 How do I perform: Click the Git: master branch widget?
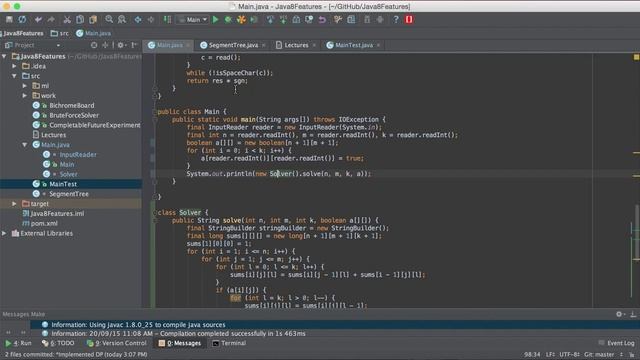click(x=599, y=354)
